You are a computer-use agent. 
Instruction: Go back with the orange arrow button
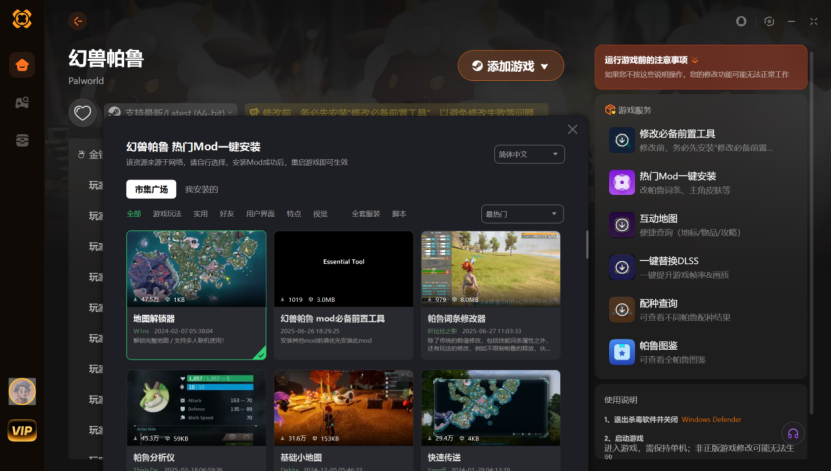click(78, 21)
